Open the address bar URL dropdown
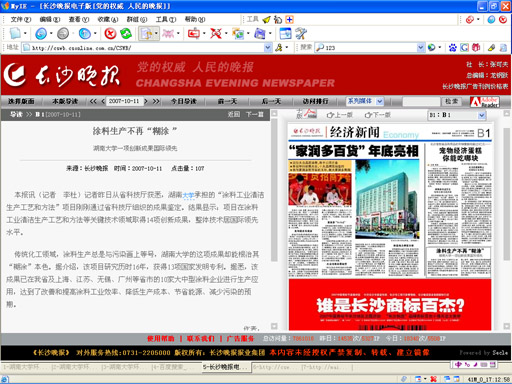 pos(268,48)
